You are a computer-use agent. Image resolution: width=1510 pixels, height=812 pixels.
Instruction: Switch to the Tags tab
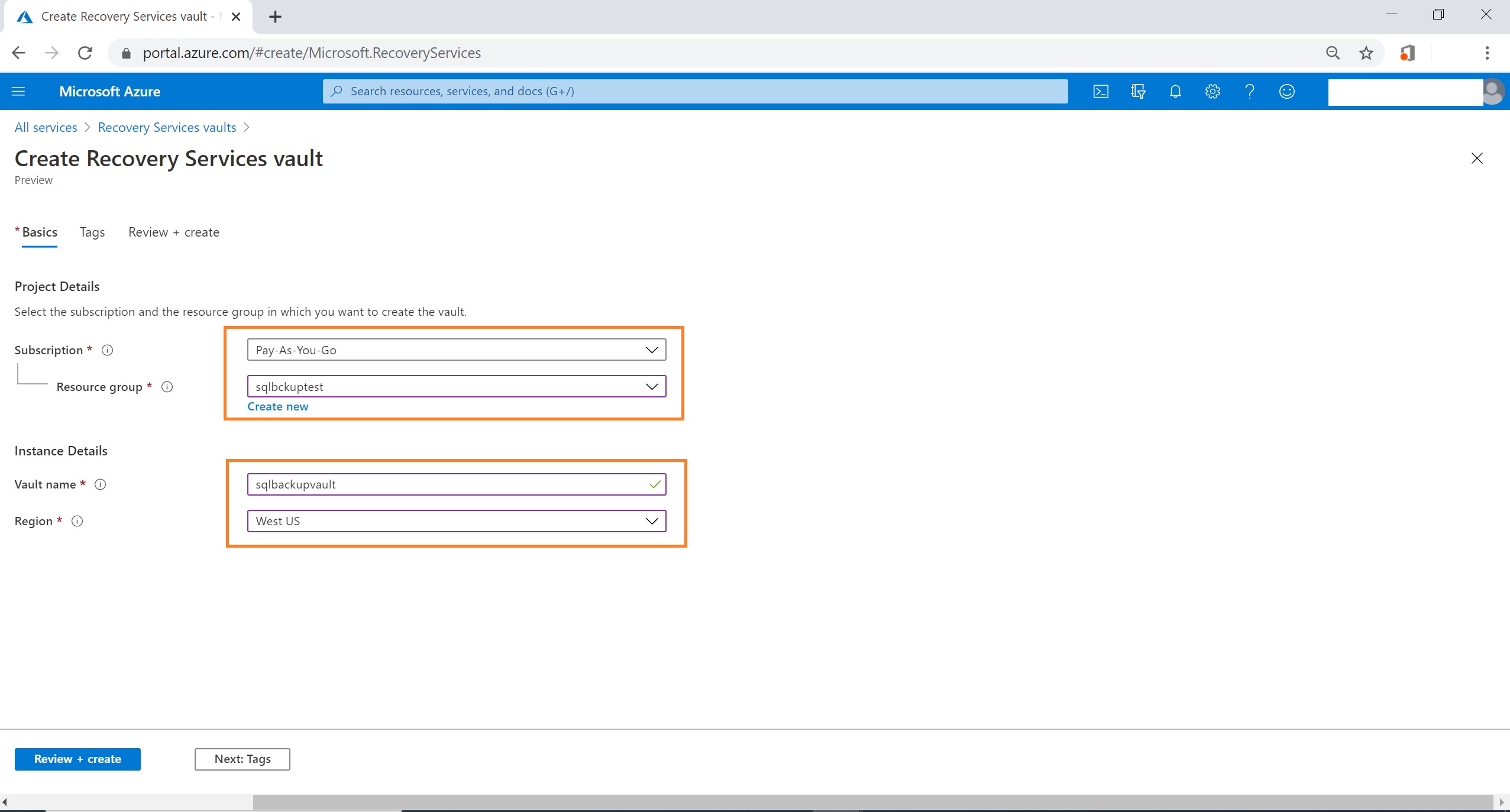pyautogui.click(x=92, y=232)
